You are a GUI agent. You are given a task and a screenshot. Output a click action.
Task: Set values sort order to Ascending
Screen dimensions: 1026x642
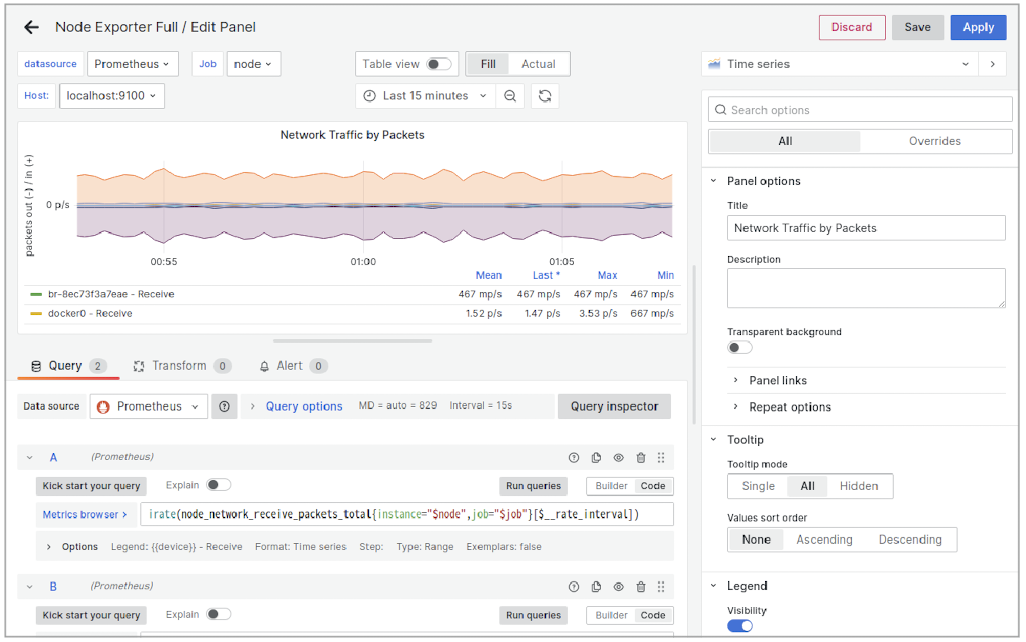(824, 540)
